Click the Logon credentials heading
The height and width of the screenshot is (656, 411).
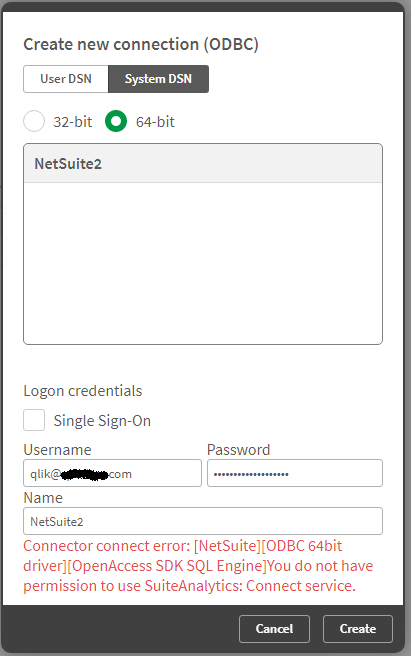[x=83, y=391]
